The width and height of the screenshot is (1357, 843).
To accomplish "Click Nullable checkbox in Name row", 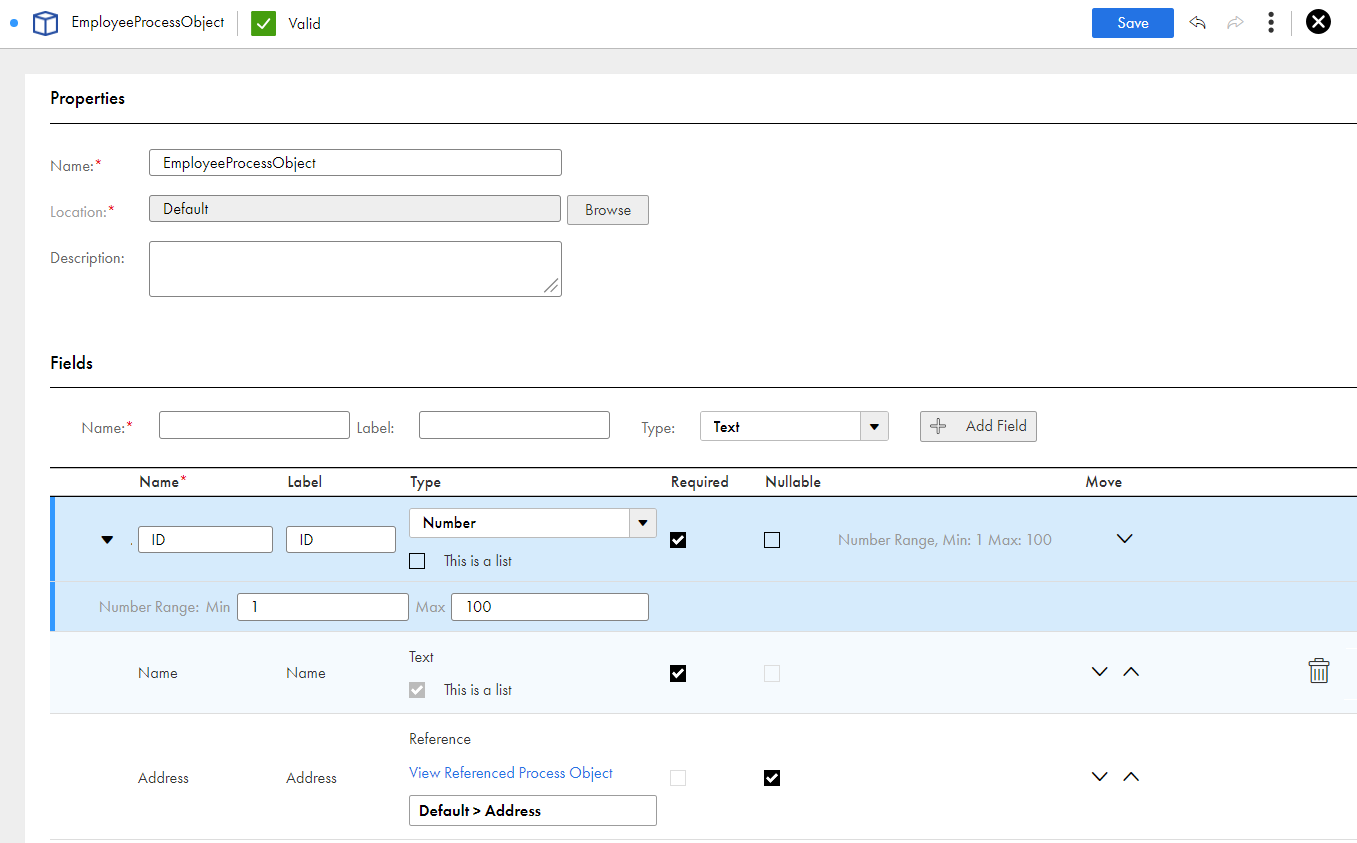I will 772,674.
